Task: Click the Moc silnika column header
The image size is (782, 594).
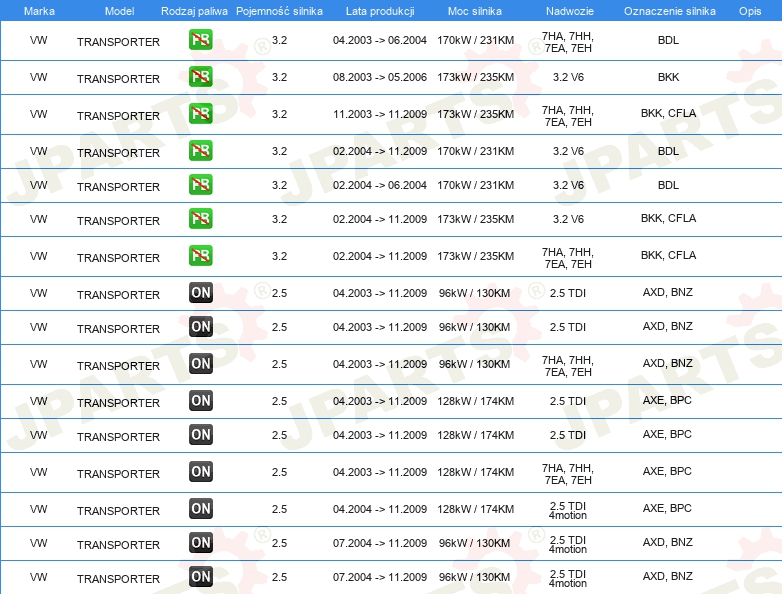Action: (x=475, y=10)
